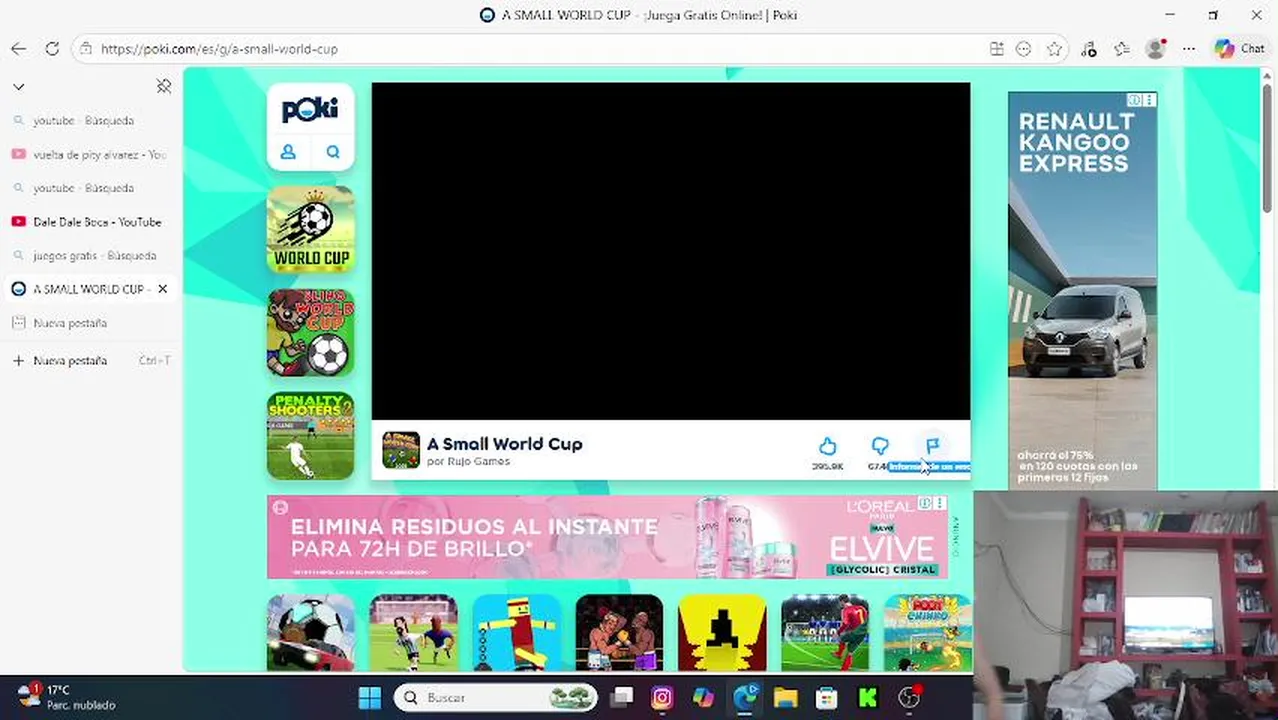
Task: Switch to the 'Nueva pestaña' open tab
Action: [x=90, y=323]
